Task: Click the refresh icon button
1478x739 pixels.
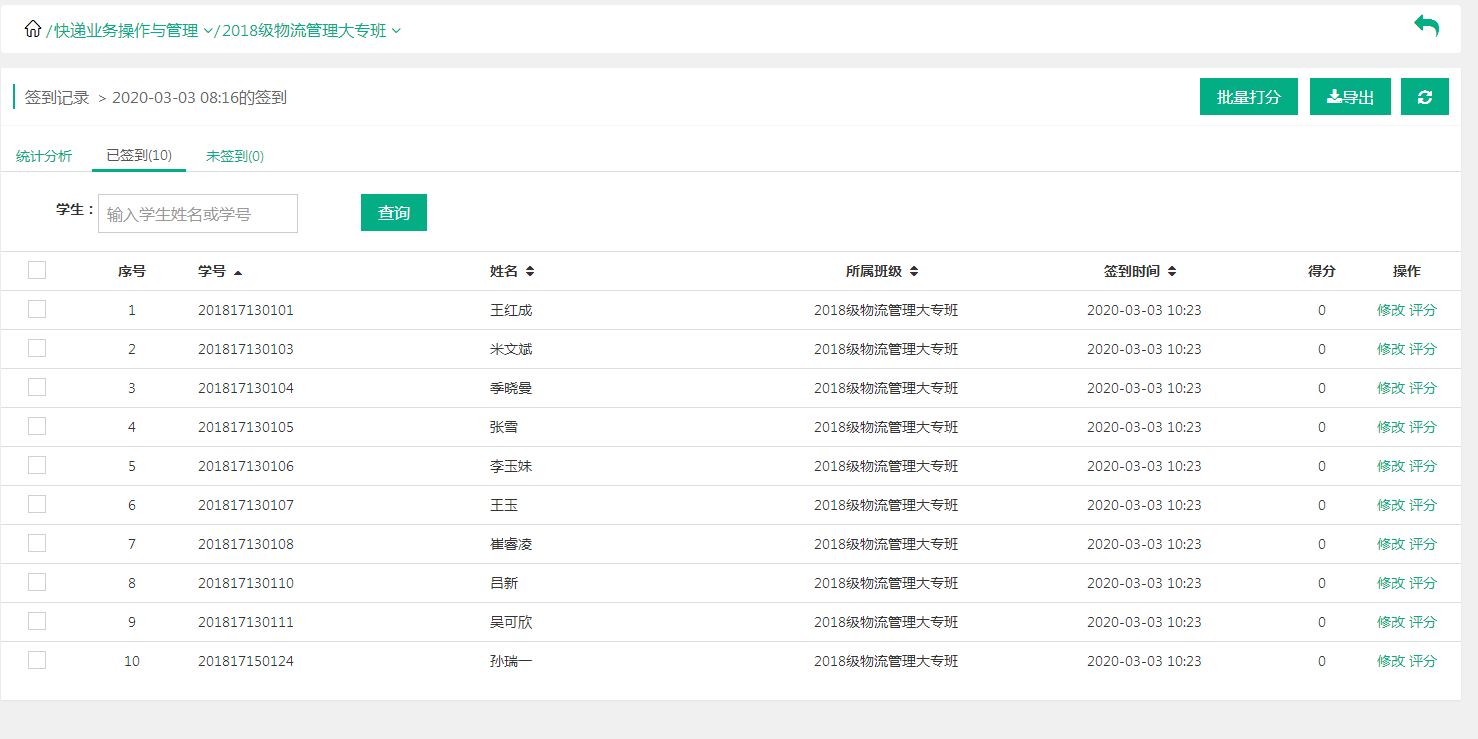Action: click(x=1424, y=97)
